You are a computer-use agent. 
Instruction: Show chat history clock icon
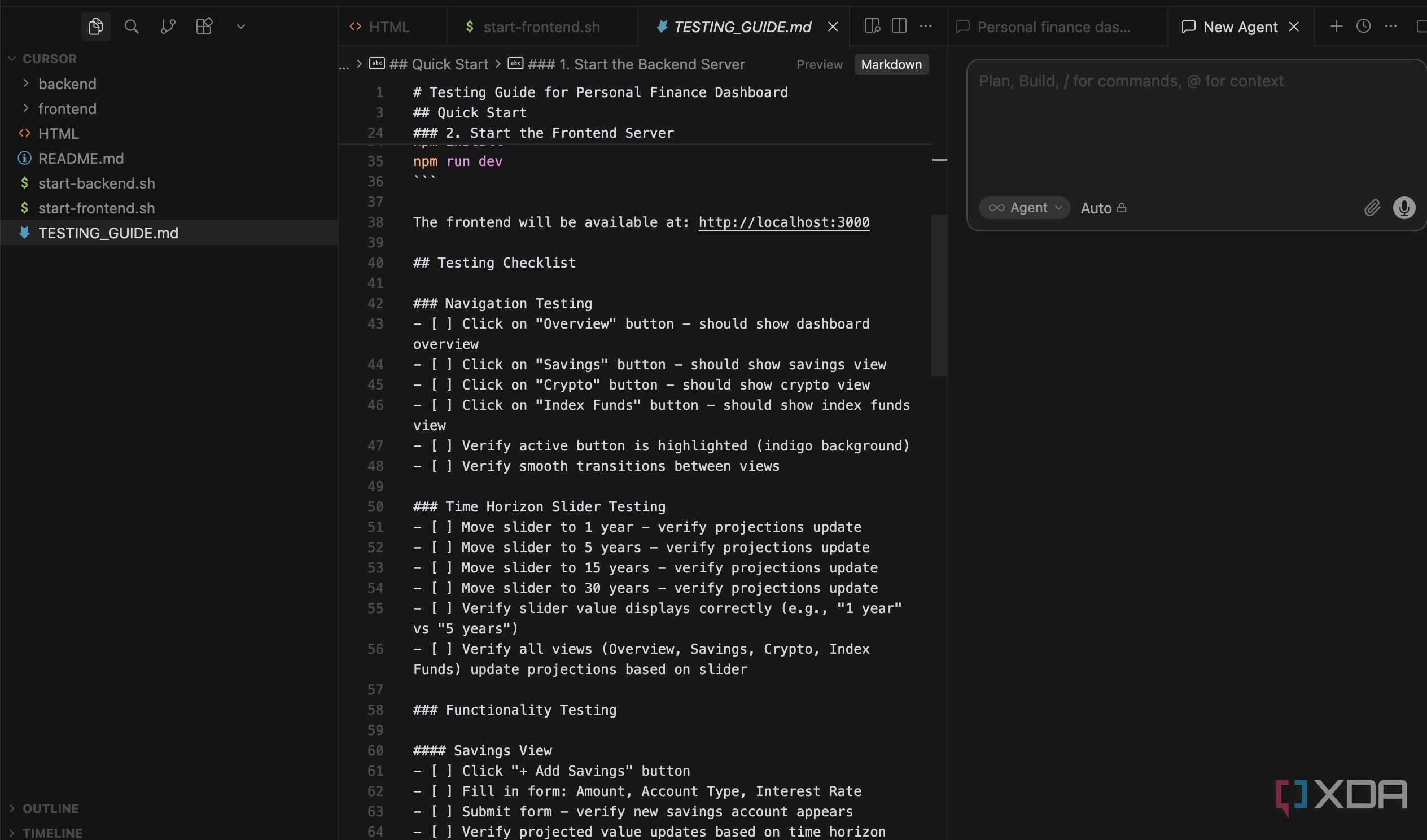pos(1364,26)
